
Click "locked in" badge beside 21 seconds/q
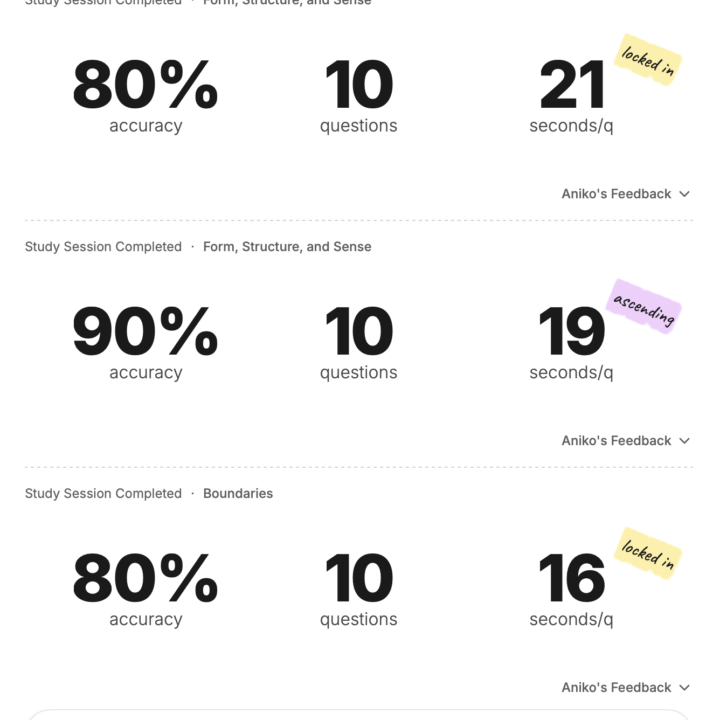click(x=647, y=60)
